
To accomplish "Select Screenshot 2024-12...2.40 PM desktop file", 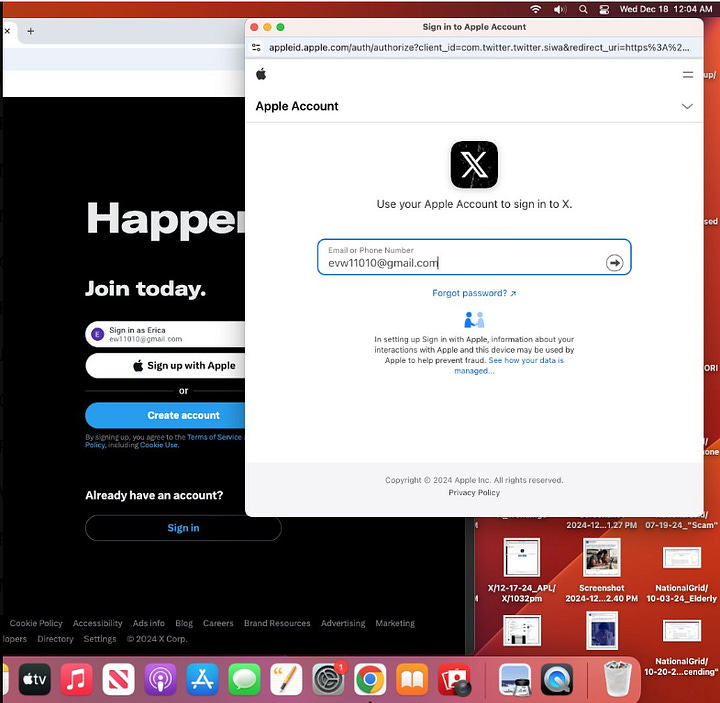I will [x=602, y=570].
